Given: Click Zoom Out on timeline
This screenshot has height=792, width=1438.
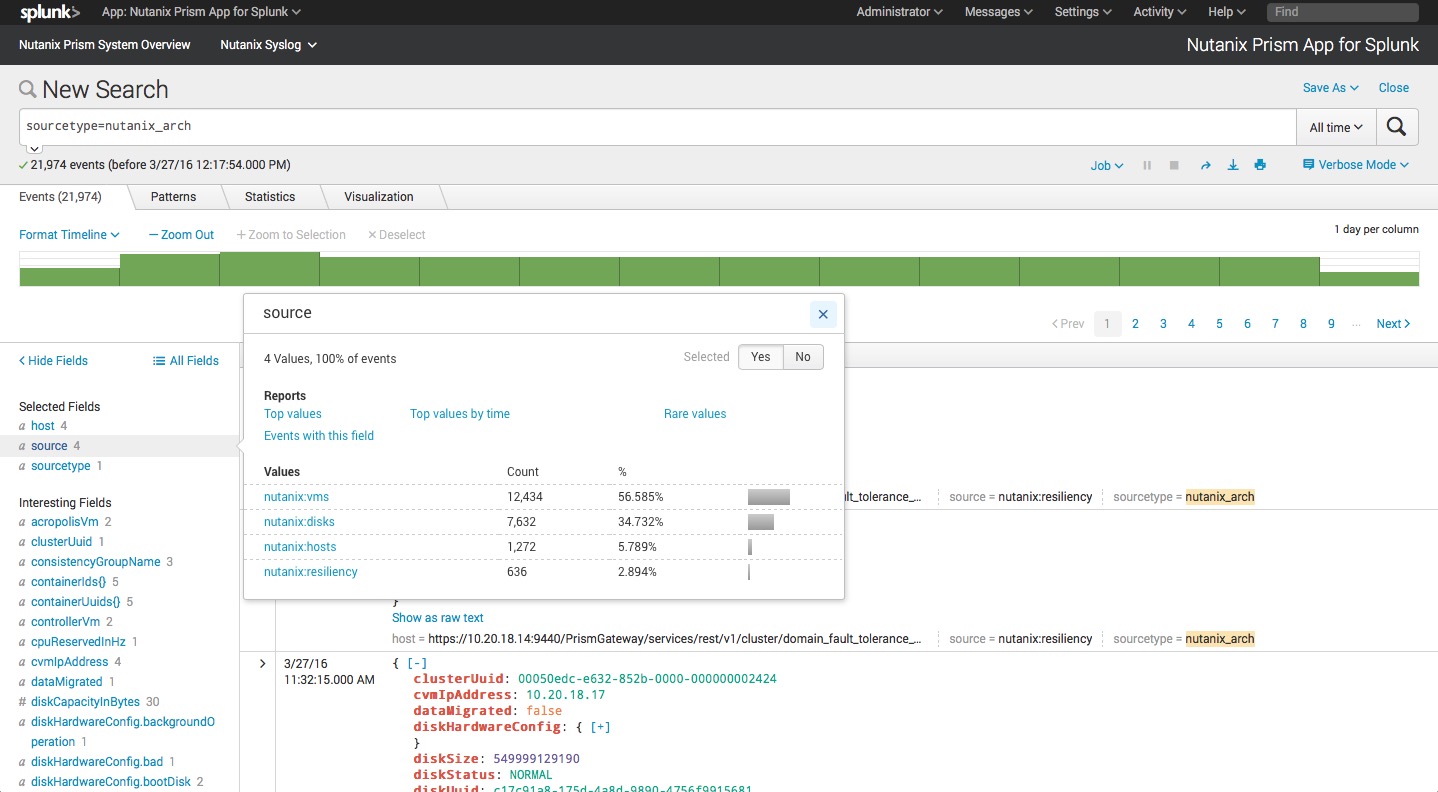Looking at the screenshot, I should click(x=181, y=235).
